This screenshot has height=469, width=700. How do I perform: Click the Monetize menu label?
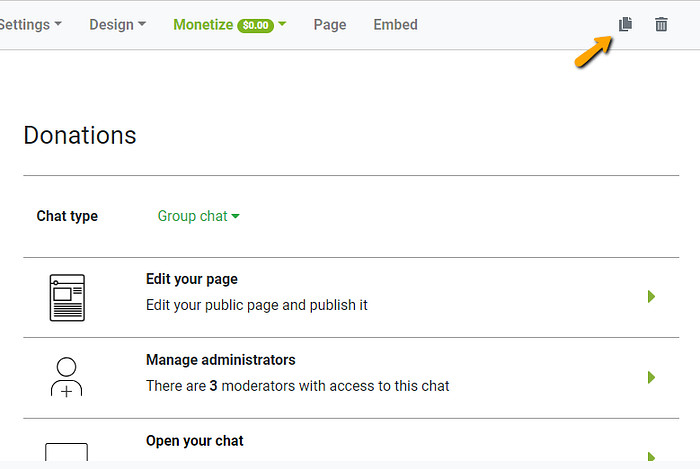203,24
